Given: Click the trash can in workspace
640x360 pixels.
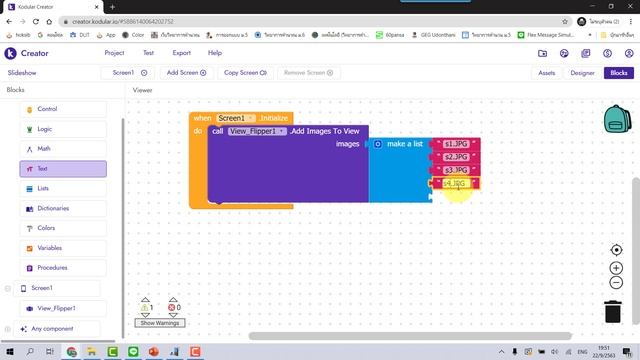Looking at the screenshot, I should point(613,311).
